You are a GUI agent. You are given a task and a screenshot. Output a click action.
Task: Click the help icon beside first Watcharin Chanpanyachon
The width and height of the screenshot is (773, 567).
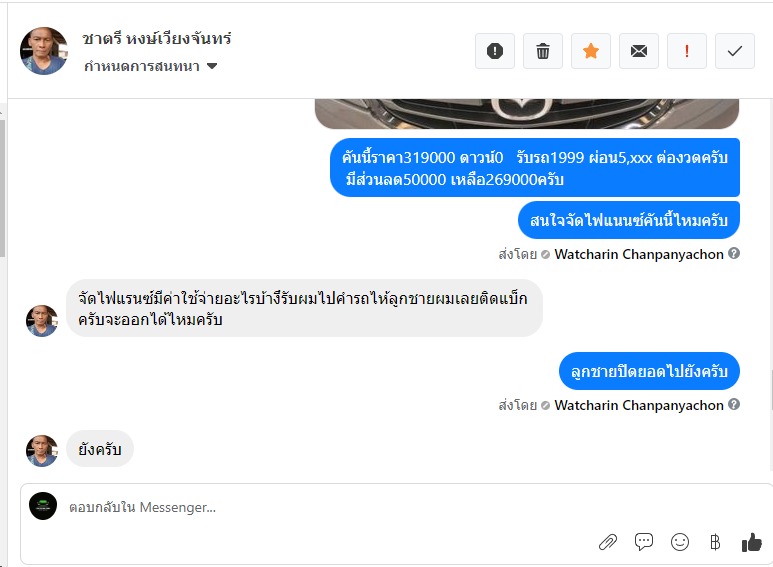734,254
